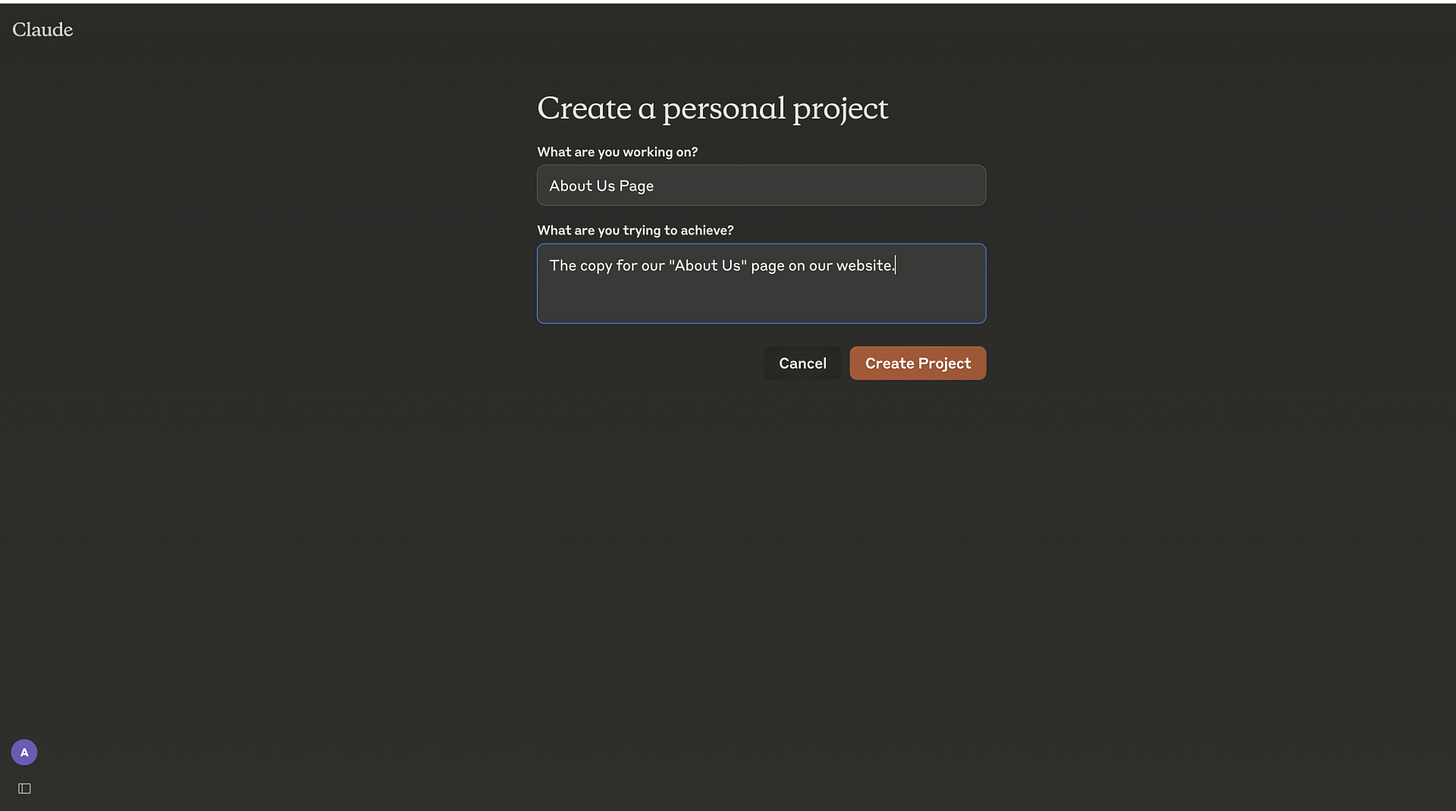
Task: Click the Claude logo in the top-left
Action: tap(42, 30)
